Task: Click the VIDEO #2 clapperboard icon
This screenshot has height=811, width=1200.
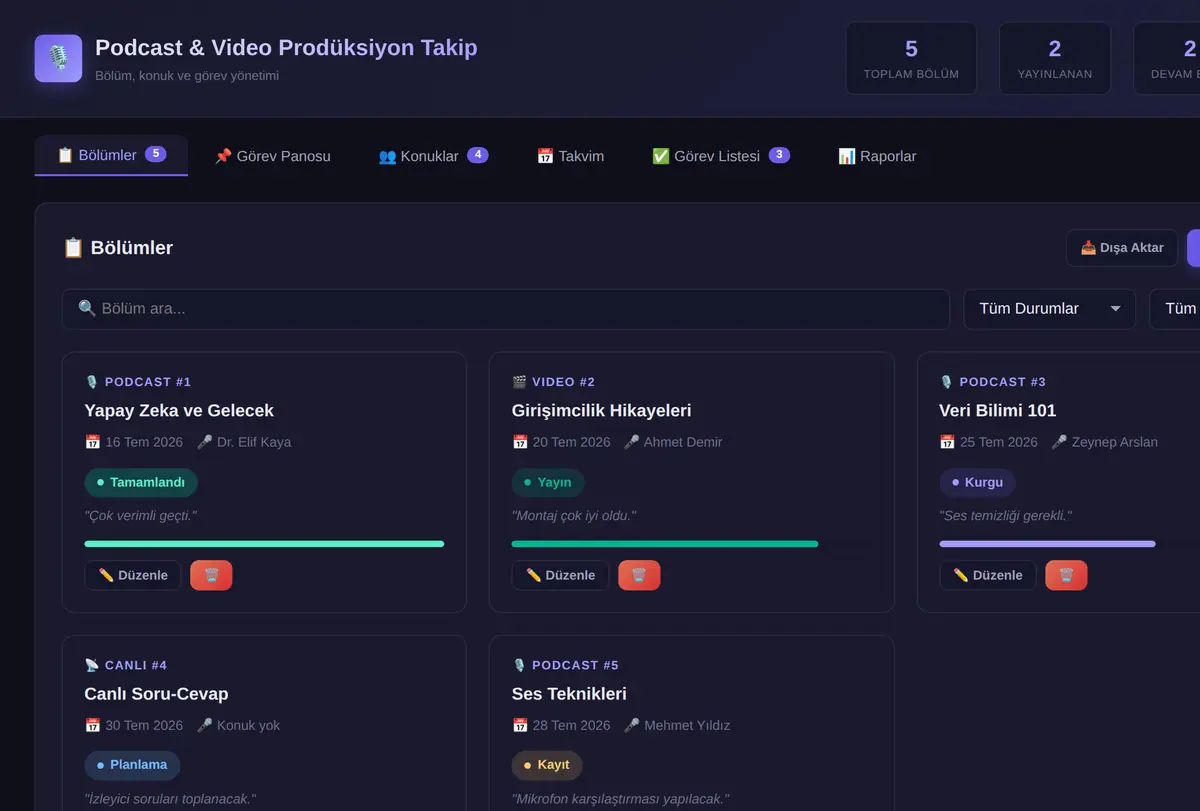Action: pos(519,382)
